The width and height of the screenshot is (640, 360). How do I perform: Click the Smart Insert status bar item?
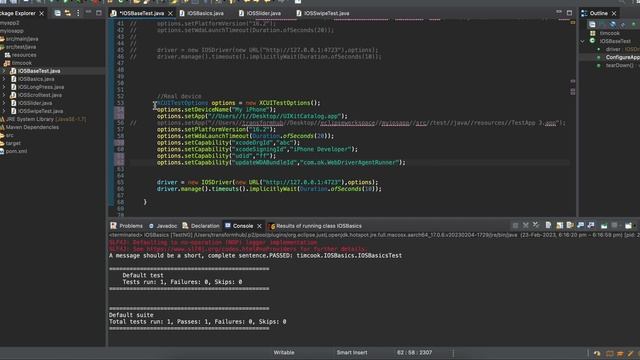[x=352, y=352]
